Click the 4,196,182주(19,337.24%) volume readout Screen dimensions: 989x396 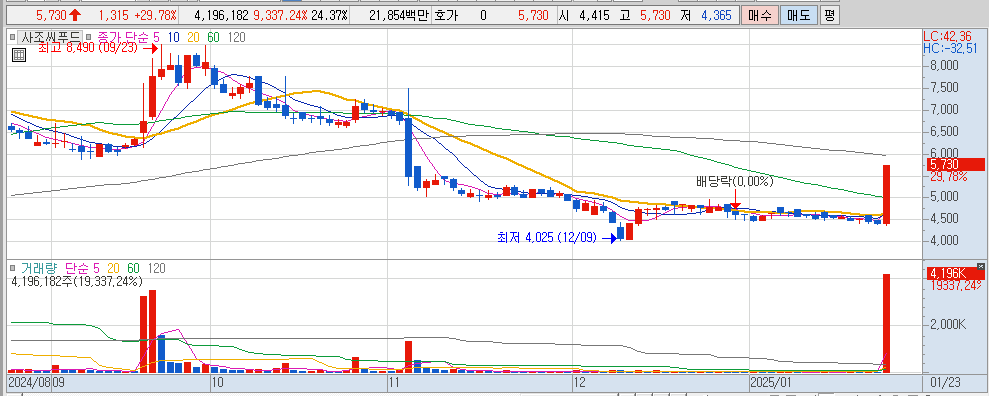[77, 281]
